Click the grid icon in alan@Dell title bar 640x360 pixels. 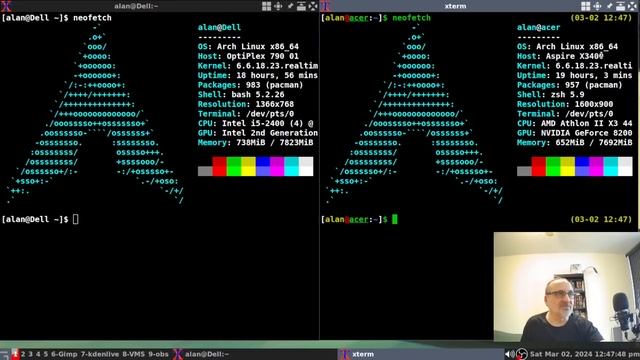[266, 6]
